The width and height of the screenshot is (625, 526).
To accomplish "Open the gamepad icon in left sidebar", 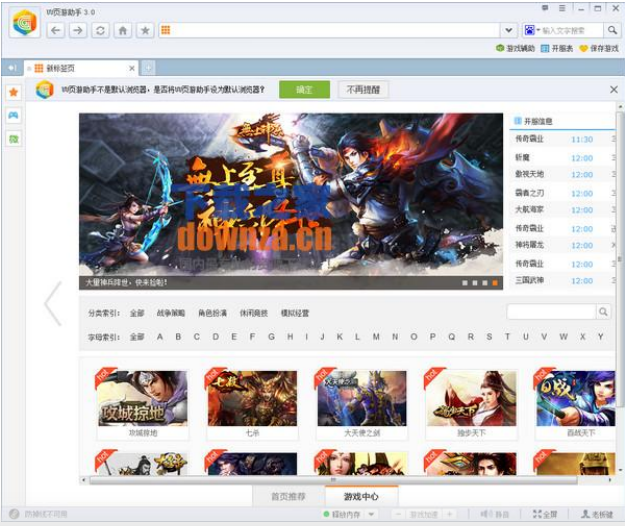I will [14, 116].
